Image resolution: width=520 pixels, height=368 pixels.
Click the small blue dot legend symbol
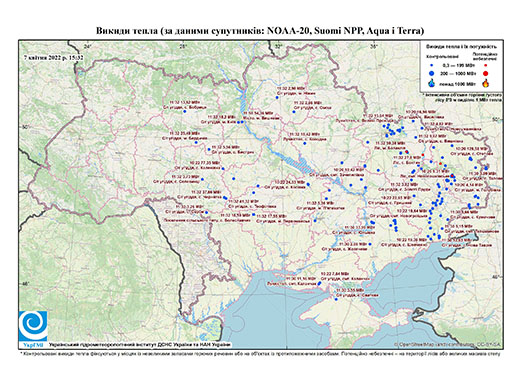click(431, 66)
